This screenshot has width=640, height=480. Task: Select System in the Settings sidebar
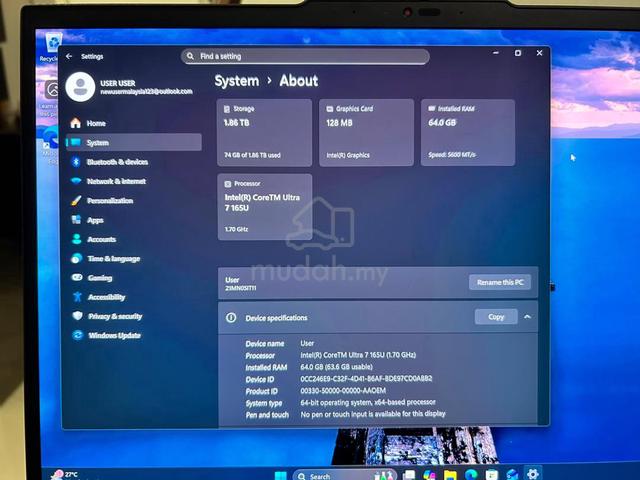coord(133,142)
